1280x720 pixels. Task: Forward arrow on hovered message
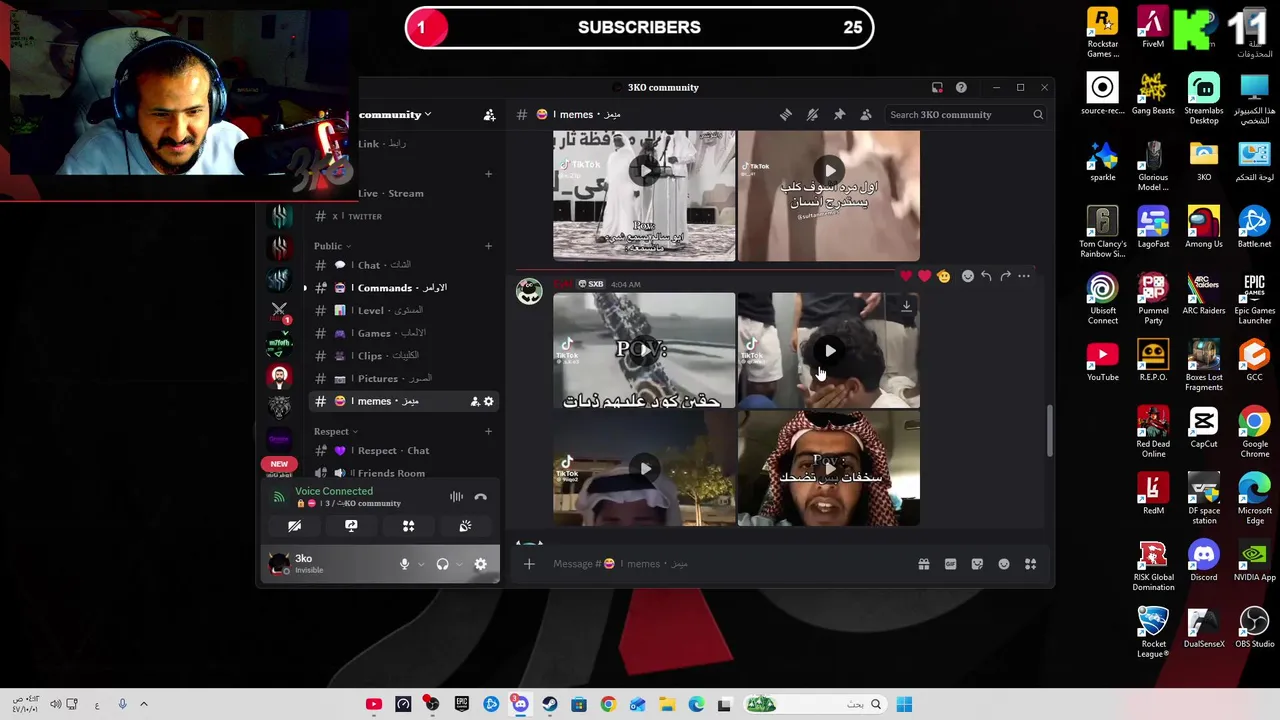point(1005,276)
